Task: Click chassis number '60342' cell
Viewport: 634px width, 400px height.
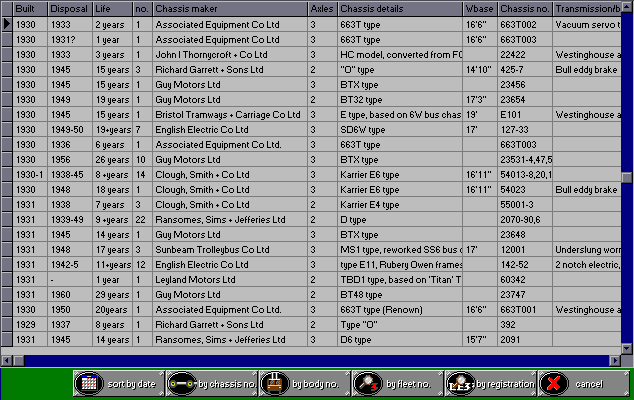Action: click(525, 279)
